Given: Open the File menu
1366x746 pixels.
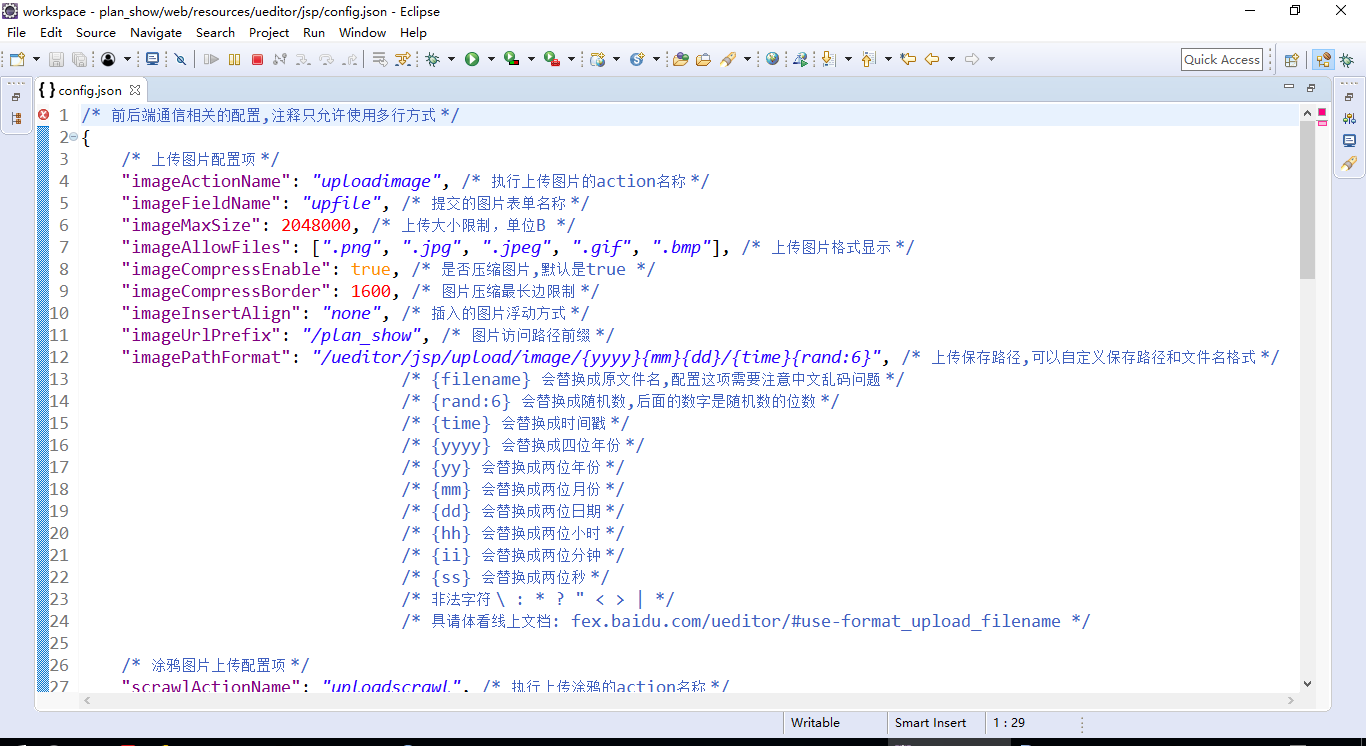Looking at the screenshot, I should click(x=16, y=32).
